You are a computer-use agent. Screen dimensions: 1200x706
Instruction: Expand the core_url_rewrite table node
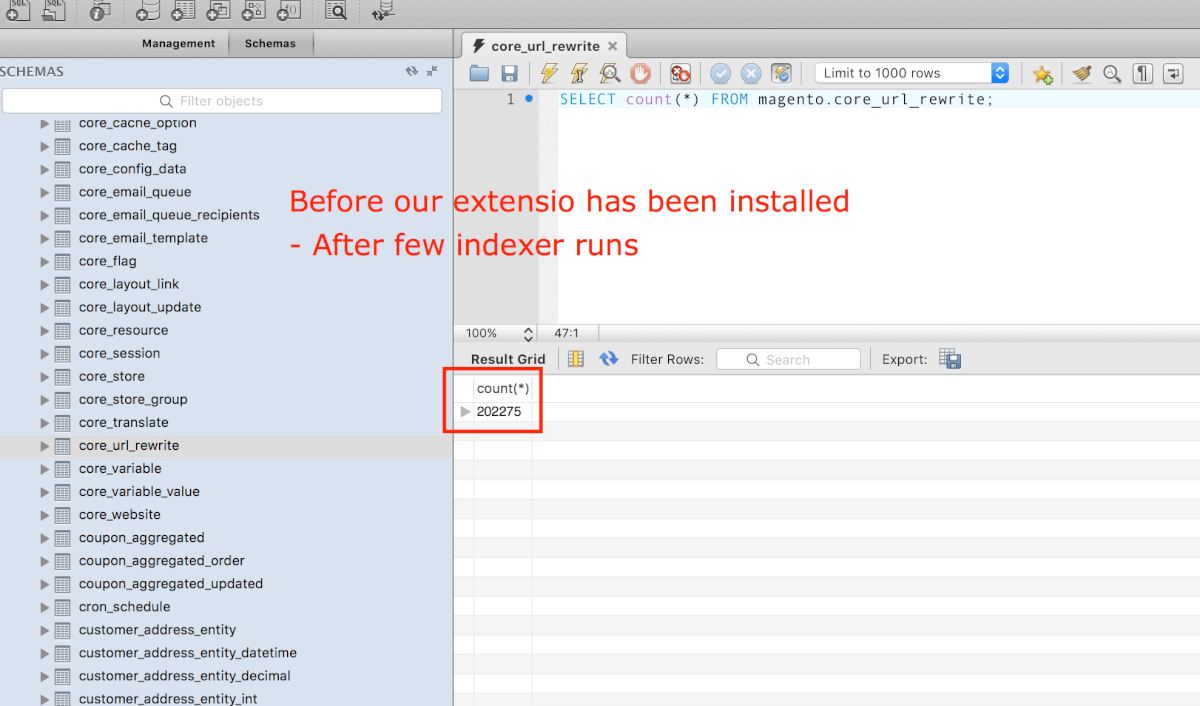coord(44,446)
